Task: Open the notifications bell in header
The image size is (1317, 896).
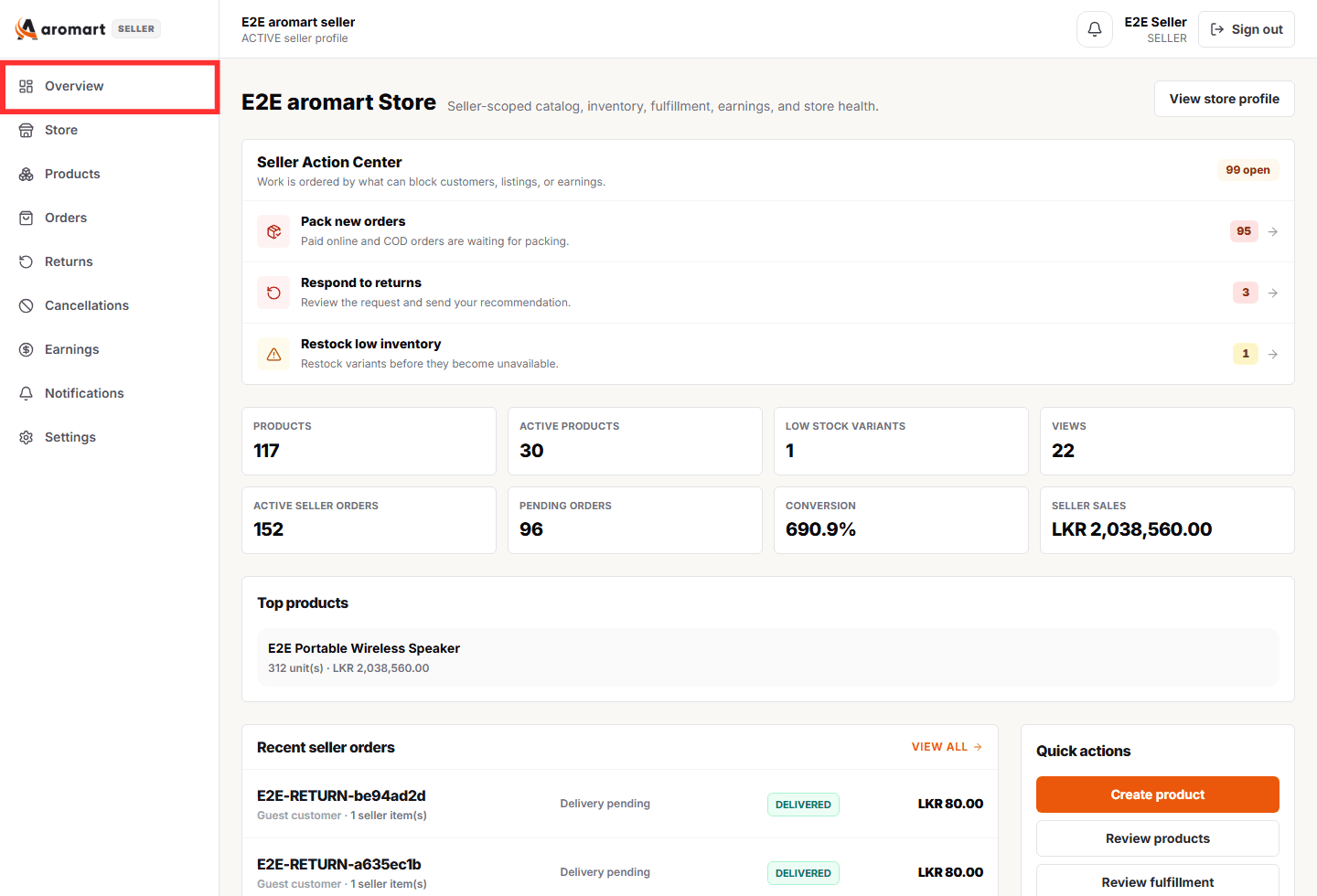Action: [x=1094, y=29]
